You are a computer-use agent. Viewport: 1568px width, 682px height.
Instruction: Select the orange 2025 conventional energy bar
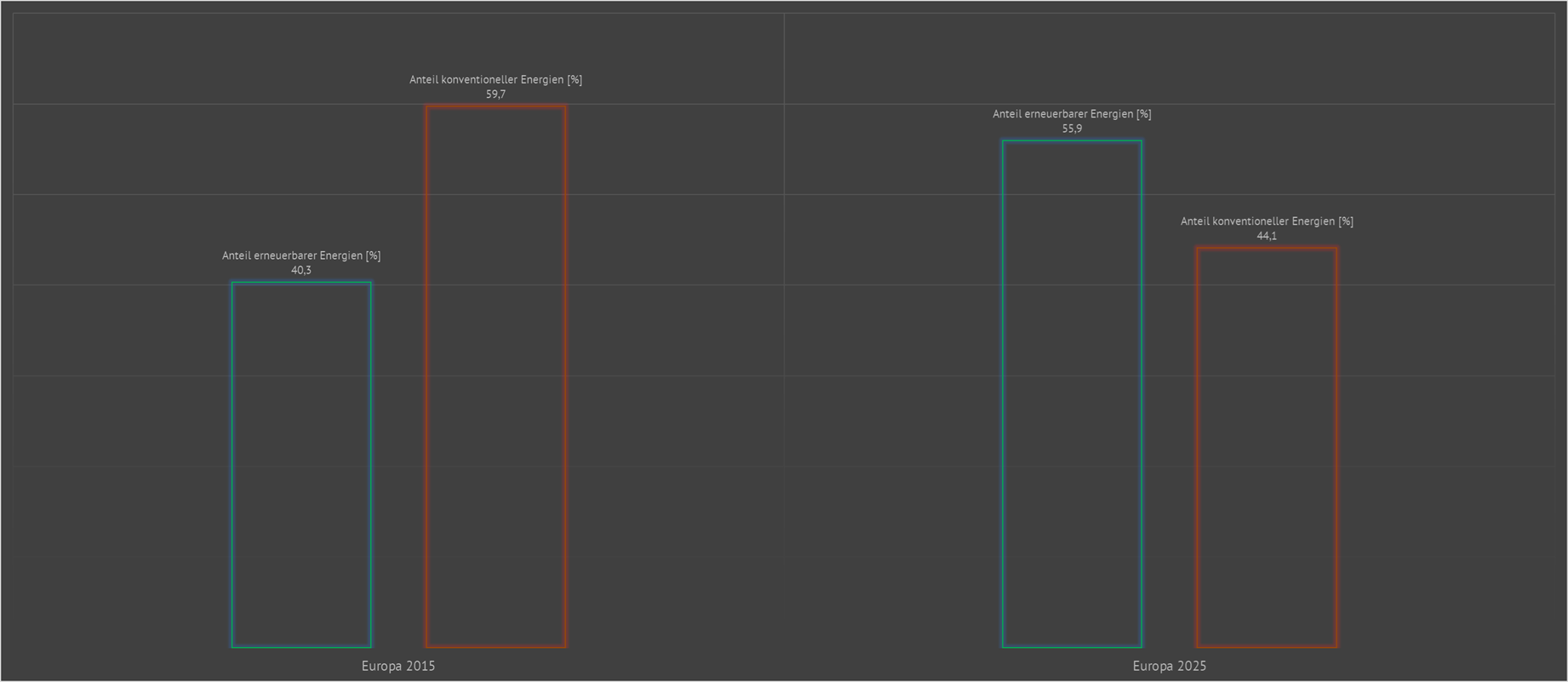pos(1267,447)
